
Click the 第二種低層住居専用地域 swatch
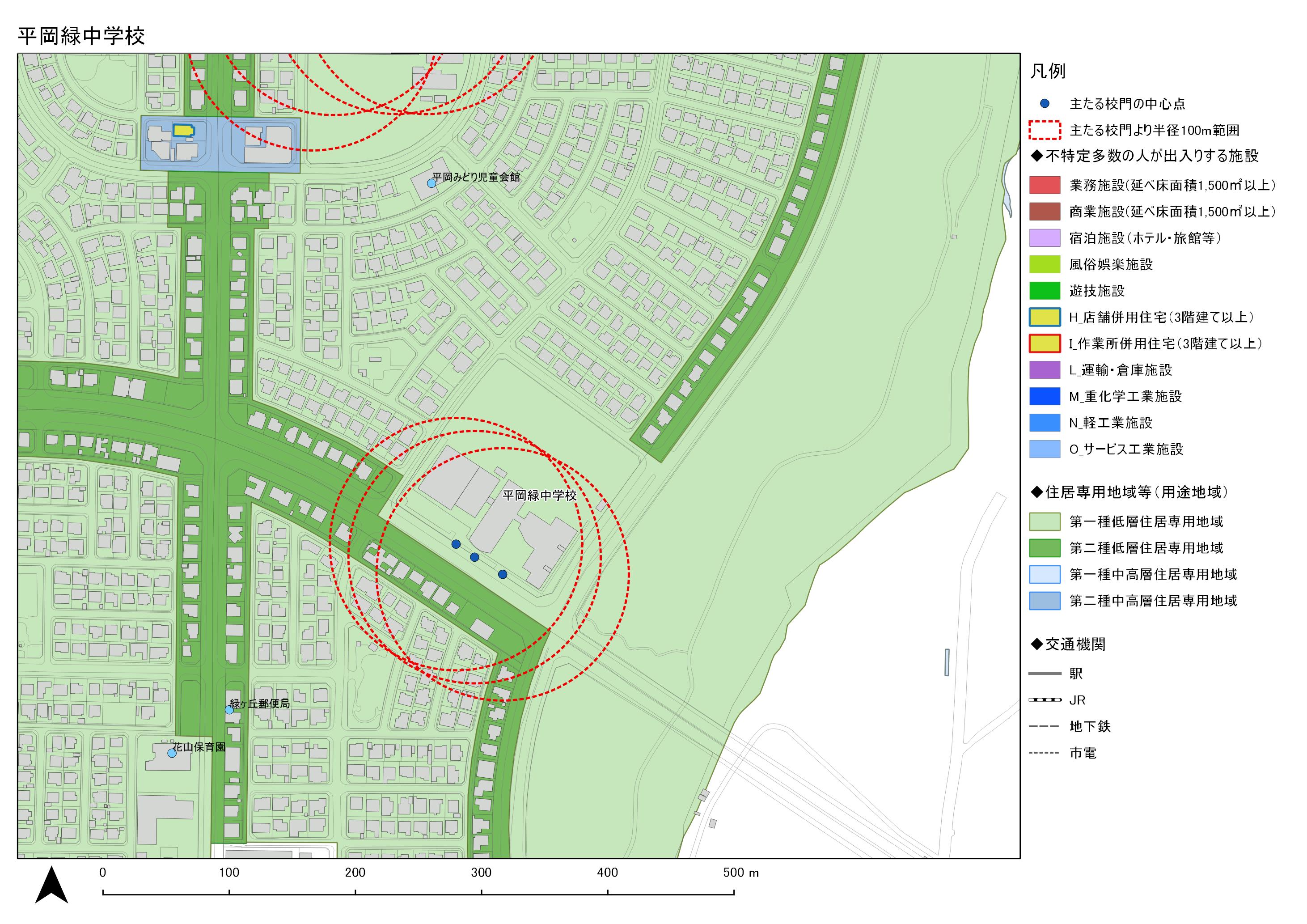(1045, 548)
